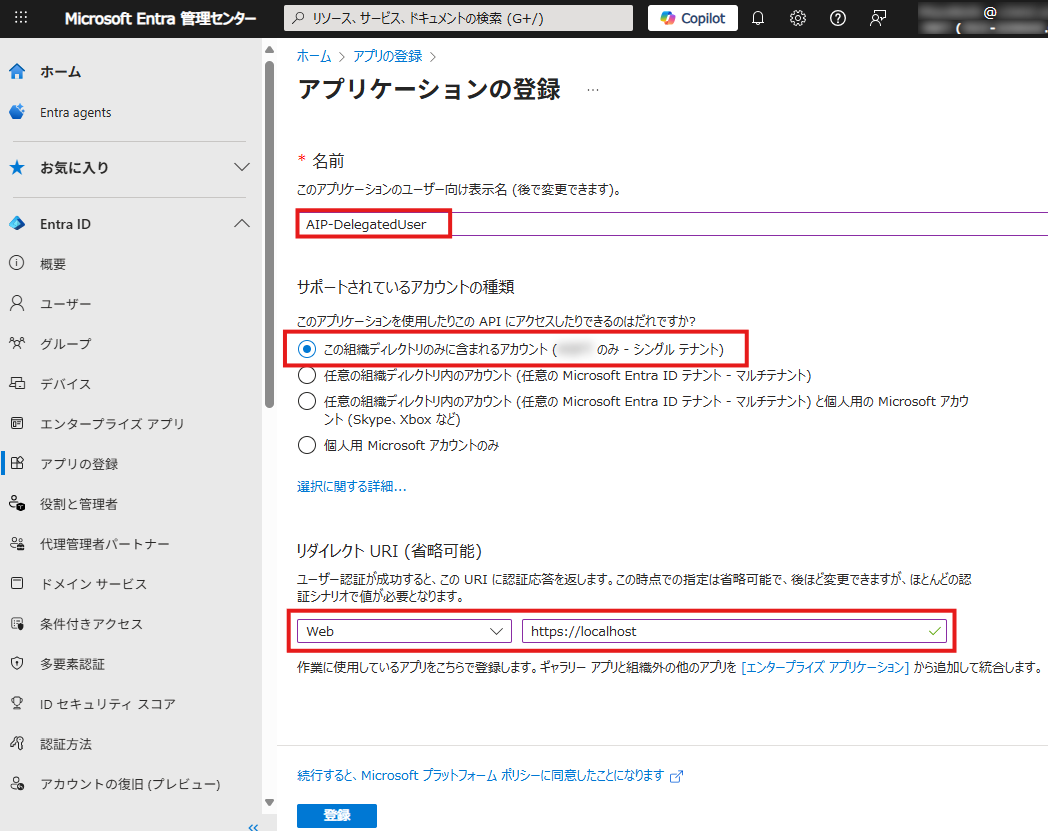Click the 登録 register button

(x=337, y=815)
